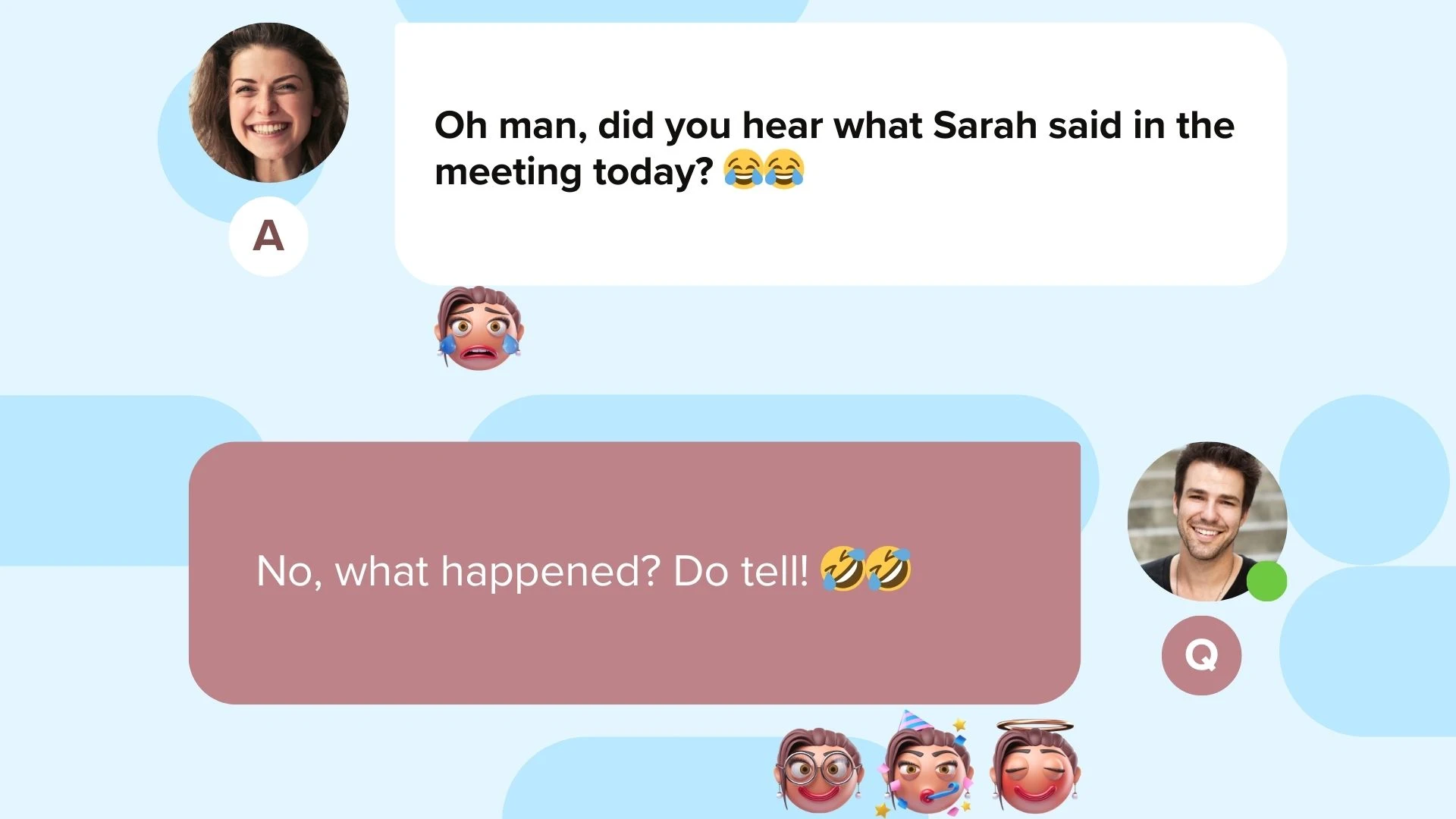
Task: Click the second laughing-tears emoji in first message
Action: point(784,169)
